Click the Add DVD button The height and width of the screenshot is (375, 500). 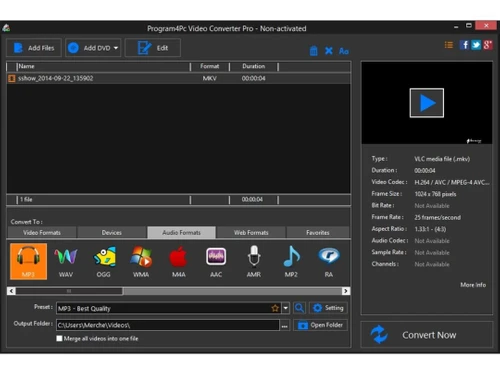coord(93,48)
